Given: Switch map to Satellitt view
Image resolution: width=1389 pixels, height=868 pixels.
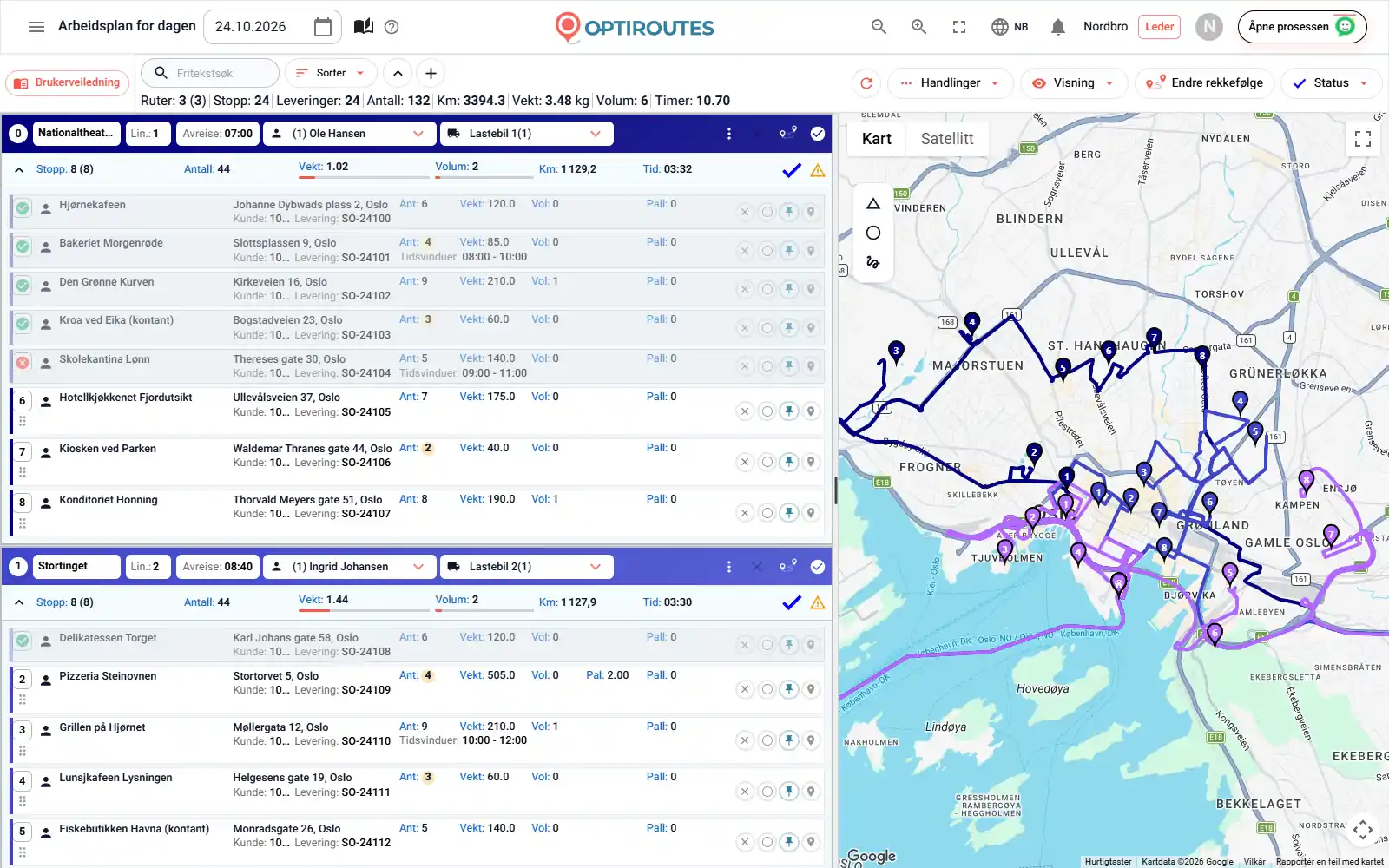Looking at the screenshot, I should point(947,139).
